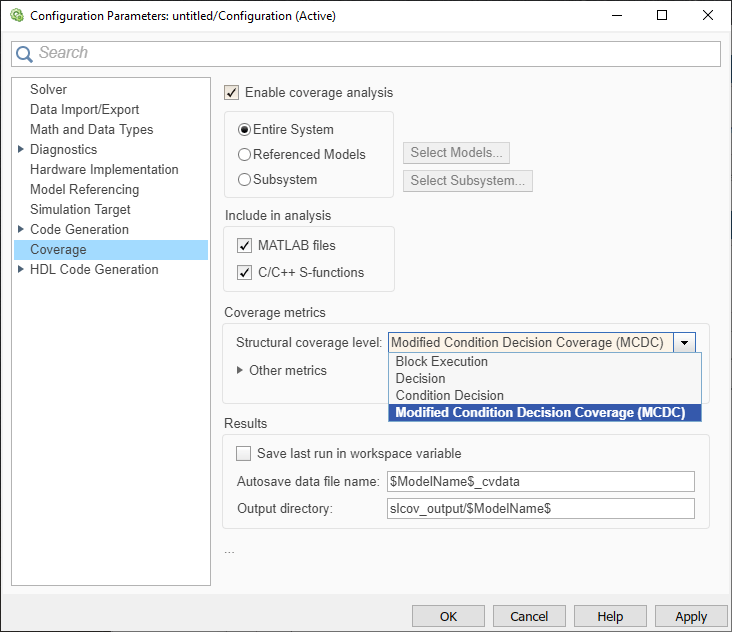
Task: Click the Output directory text field
Action: pos(540,509)
